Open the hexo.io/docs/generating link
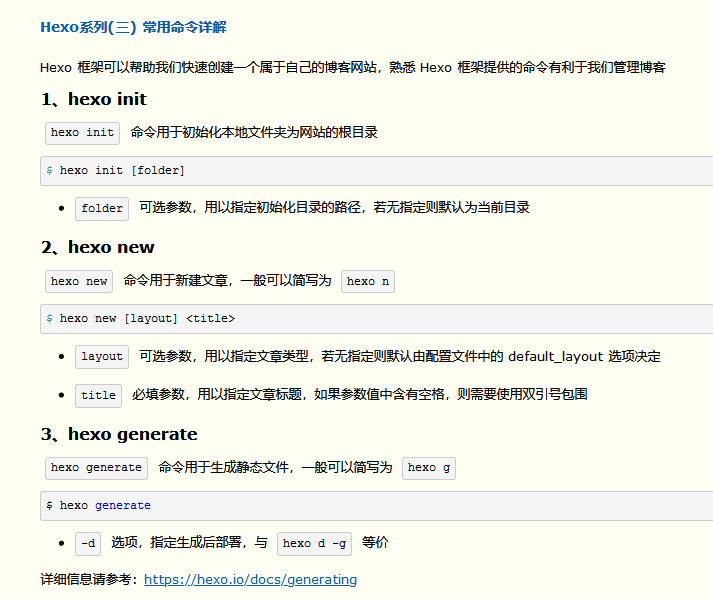713x599 pixels. coord(250,579)
